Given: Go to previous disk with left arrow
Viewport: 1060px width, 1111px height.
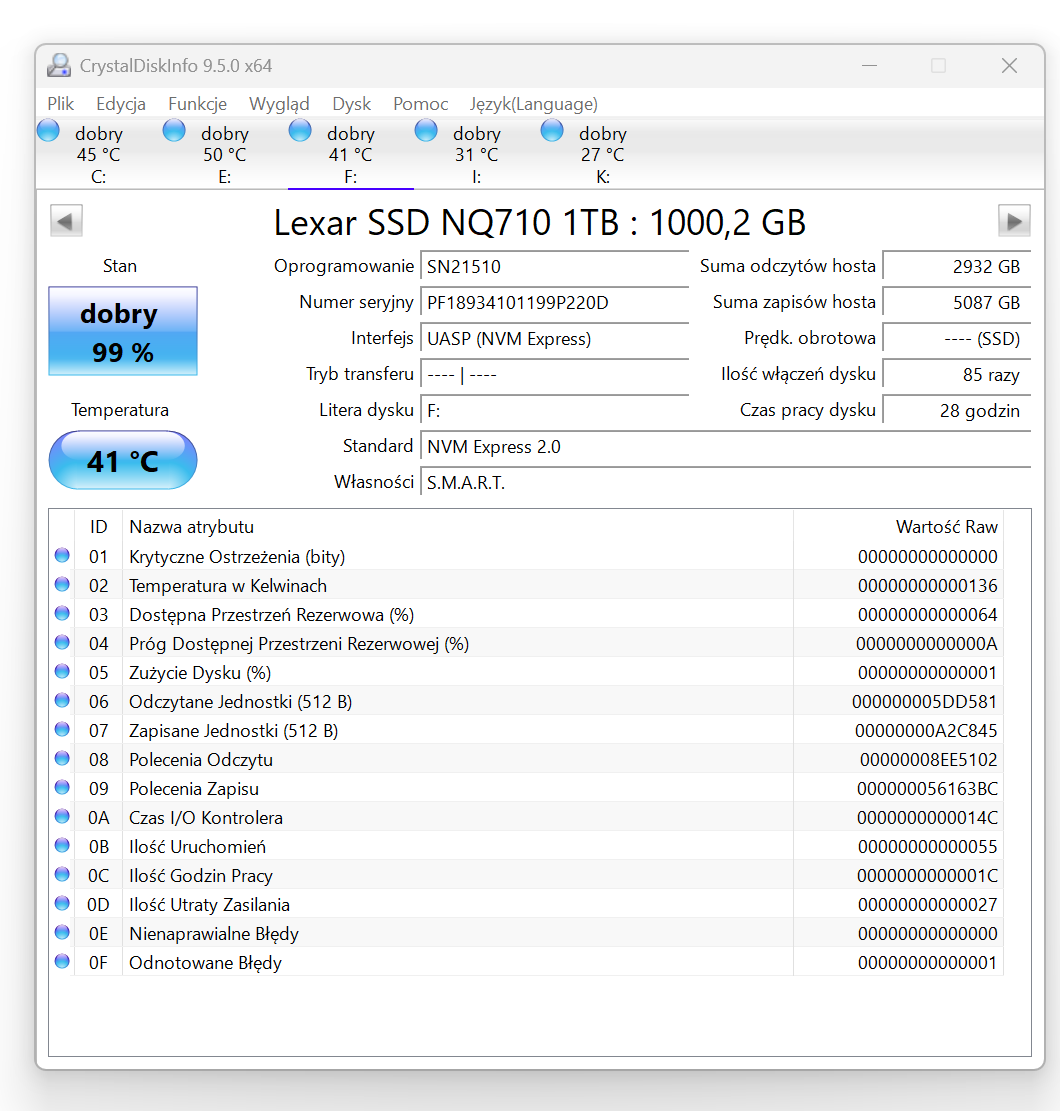Looking at the screenshot, I should pos(66,221).
